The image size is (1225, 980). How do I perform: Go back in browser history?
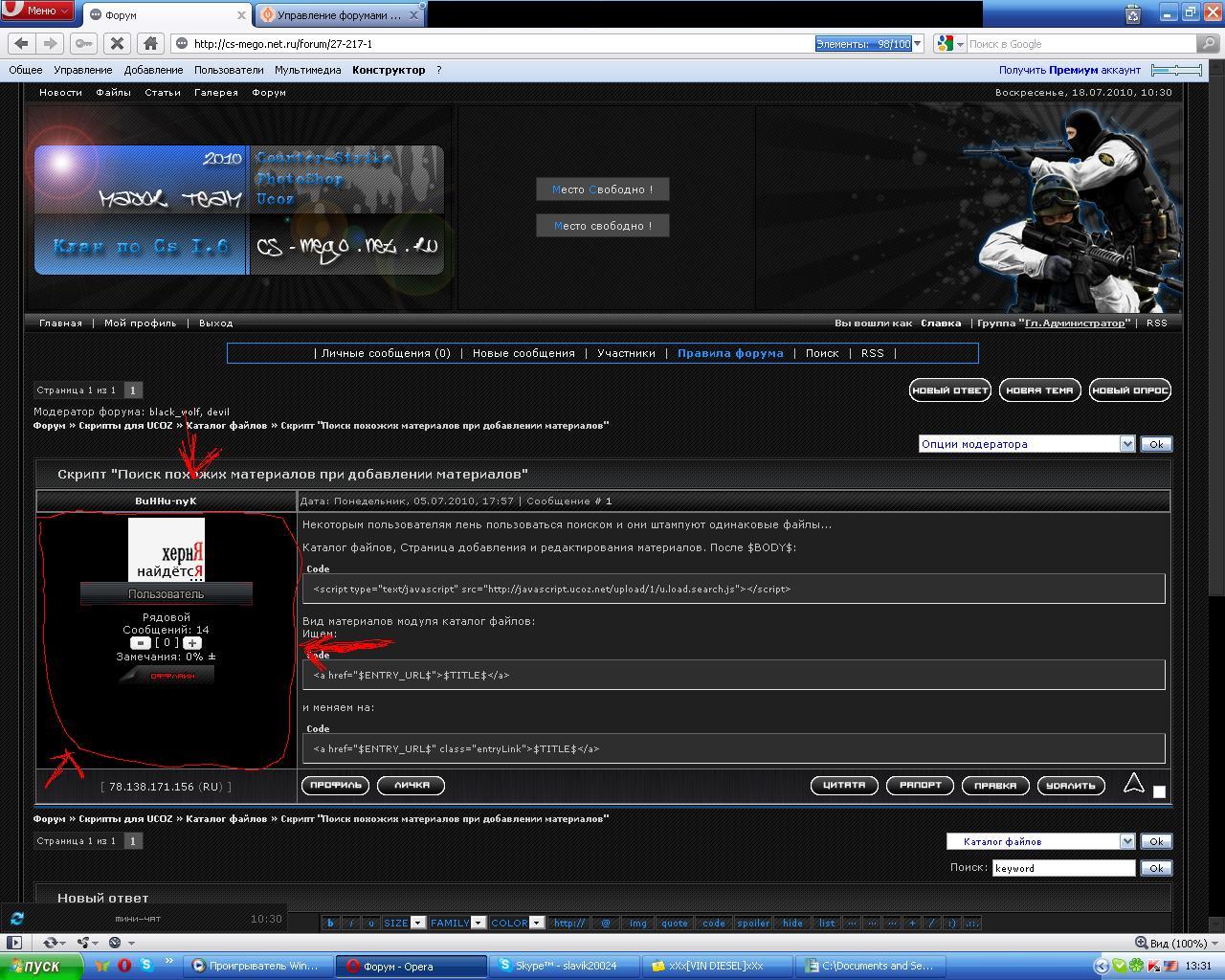[22, 43]
